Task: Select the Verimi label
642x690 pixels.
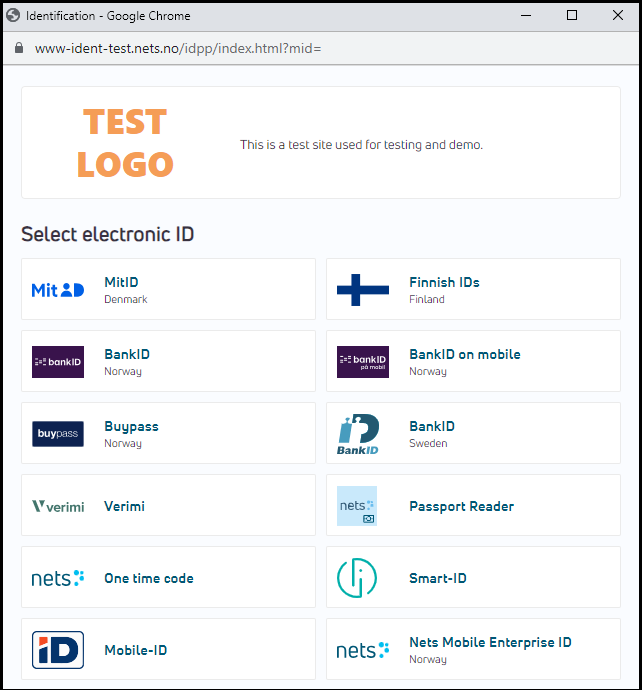Action: tap(124, 506)
